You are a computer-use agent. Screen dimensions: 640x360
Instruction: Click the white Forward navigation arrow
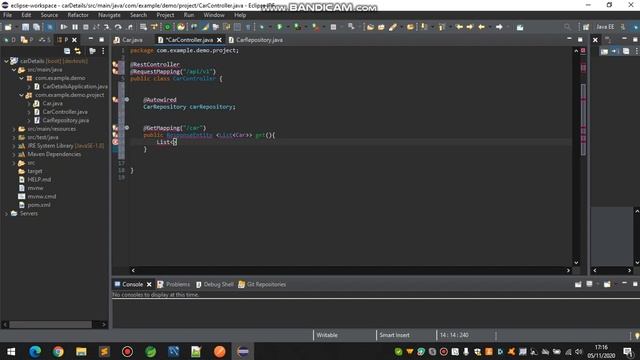(499, 27)
